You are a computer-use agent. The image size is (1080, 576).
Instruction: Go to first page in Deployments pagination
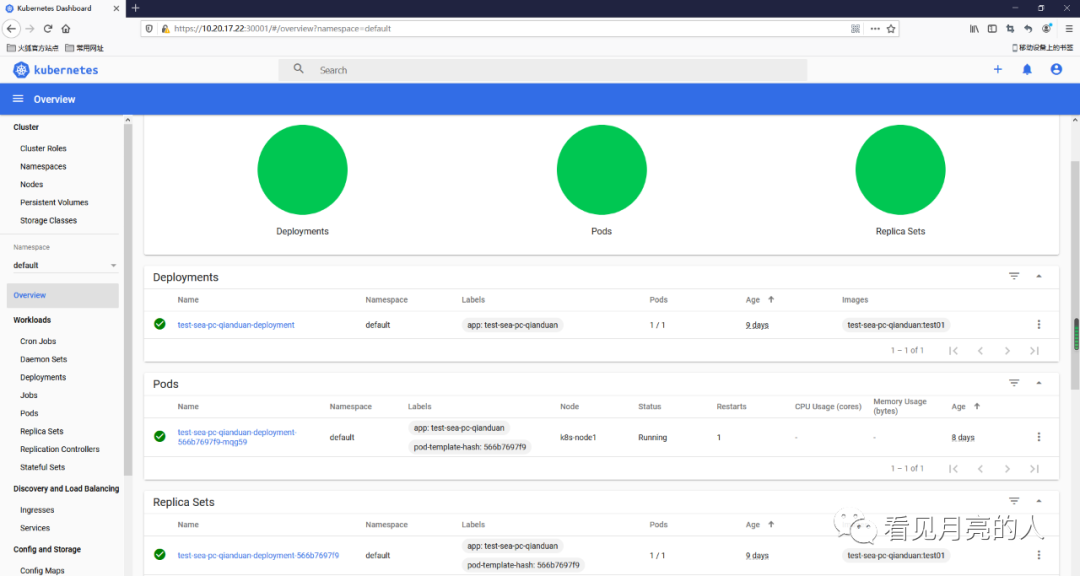[953, 351]
